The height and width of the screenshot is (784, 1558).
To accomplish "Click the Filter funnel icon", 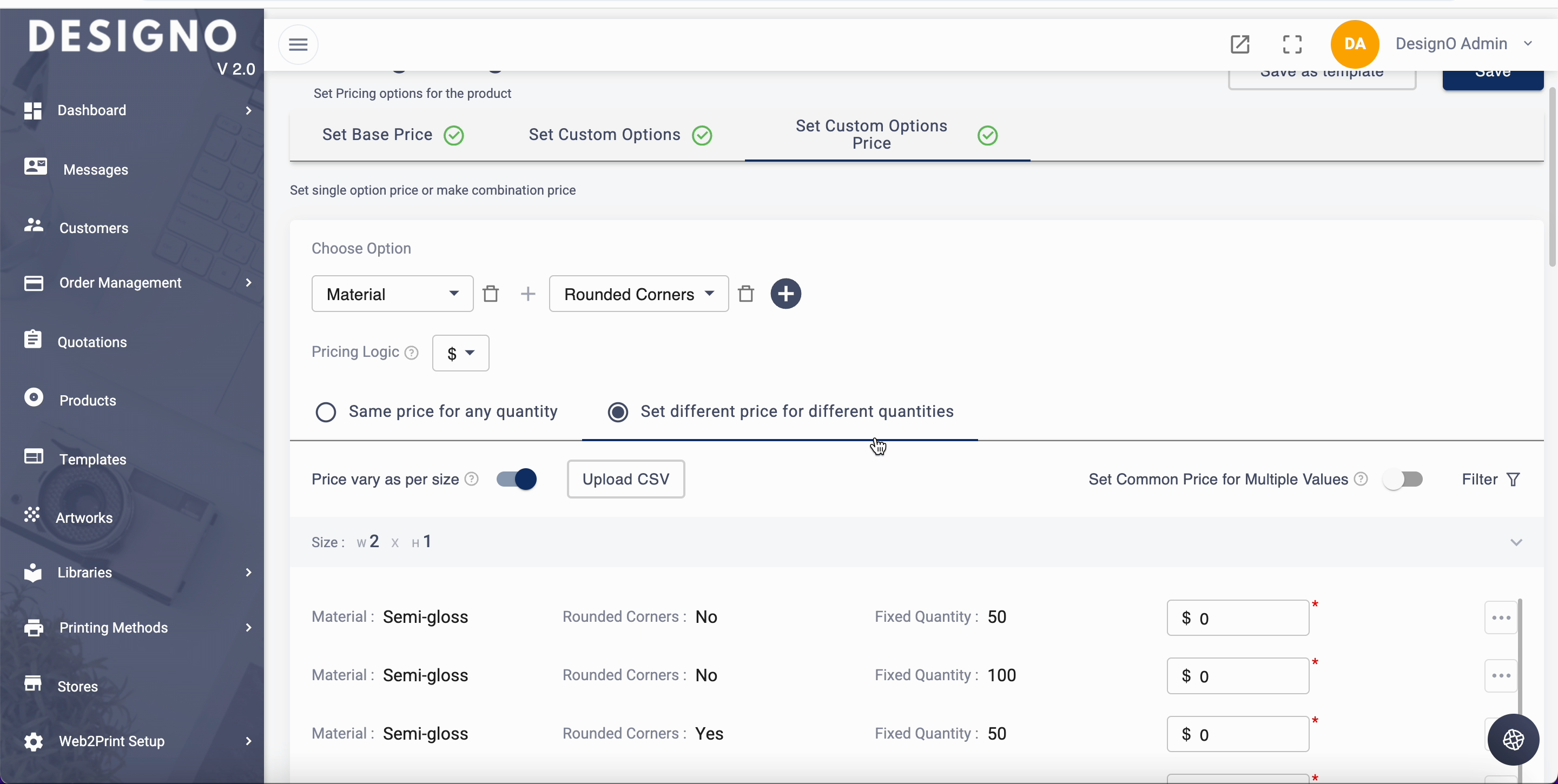I will pos(1513,480).
